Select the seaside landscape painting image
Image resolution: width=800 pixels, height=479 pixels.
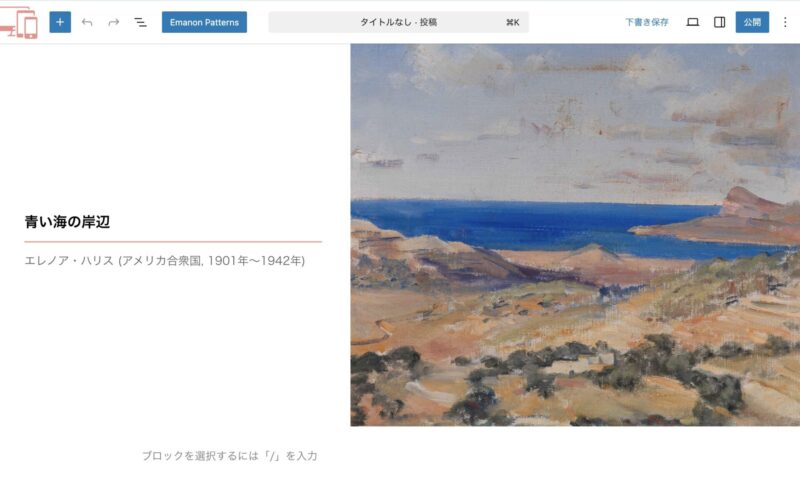[575, 235]
